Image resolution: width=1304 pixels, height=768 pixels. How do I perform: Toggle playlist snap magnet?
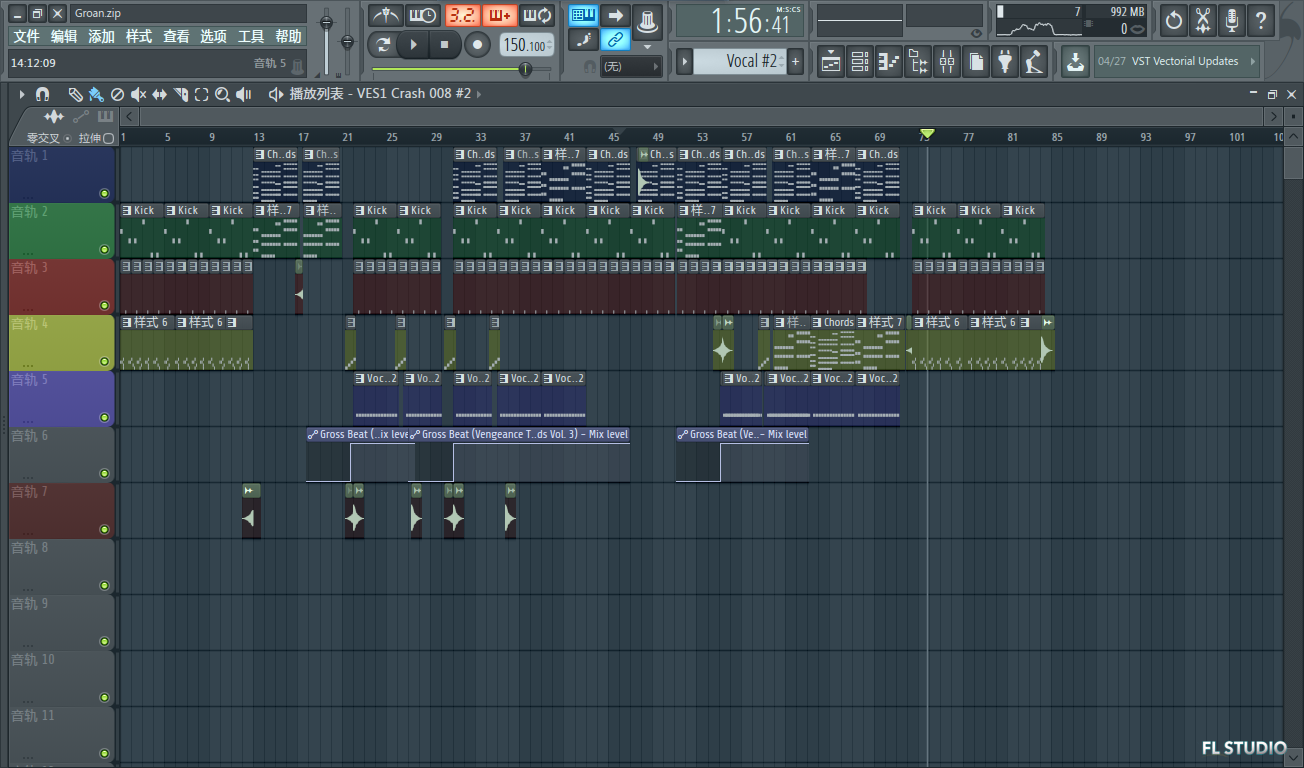pos(43,94)
